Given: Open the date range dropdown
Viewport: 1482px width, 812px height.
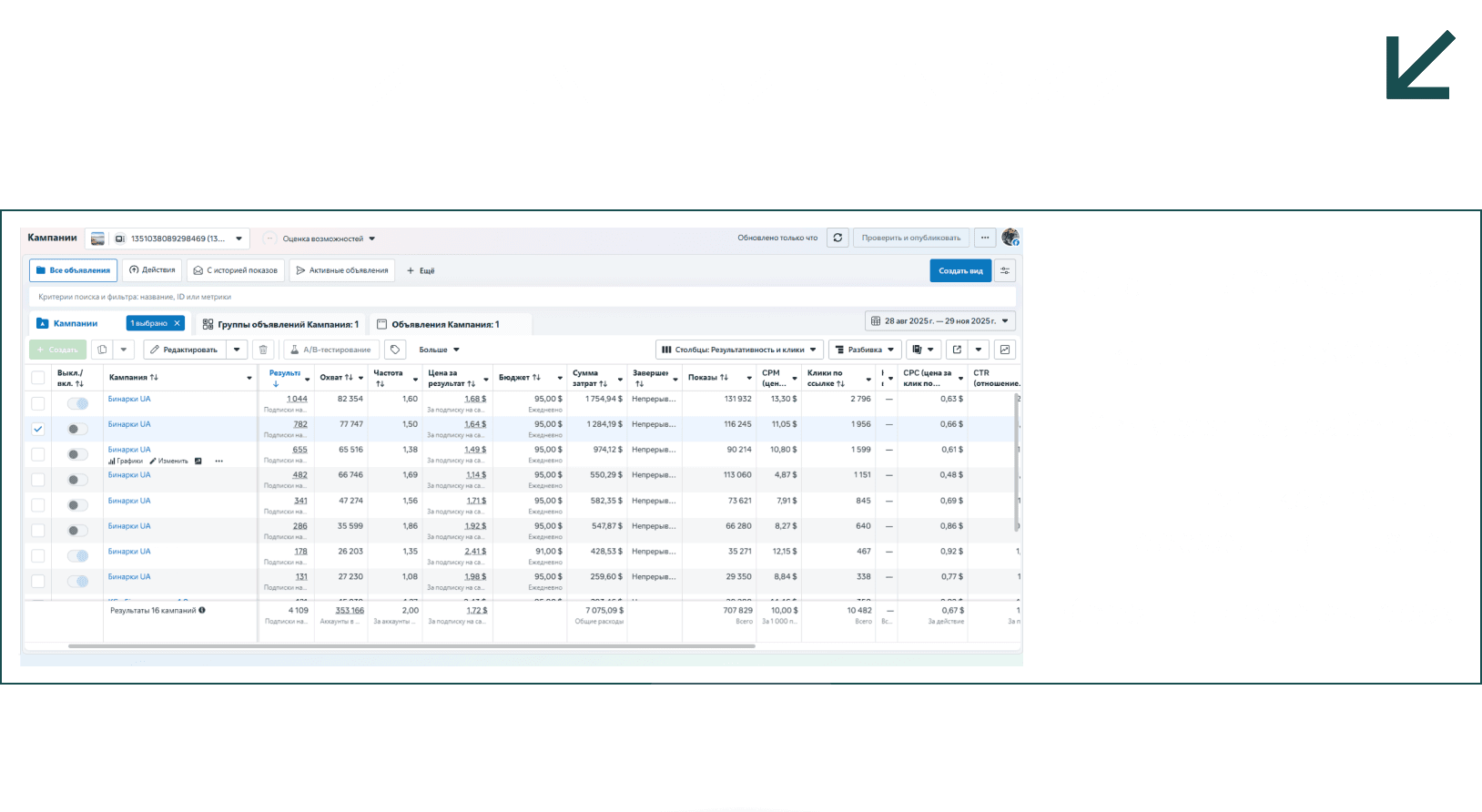Looking at the screenshot, I should [x=939, y=321].
